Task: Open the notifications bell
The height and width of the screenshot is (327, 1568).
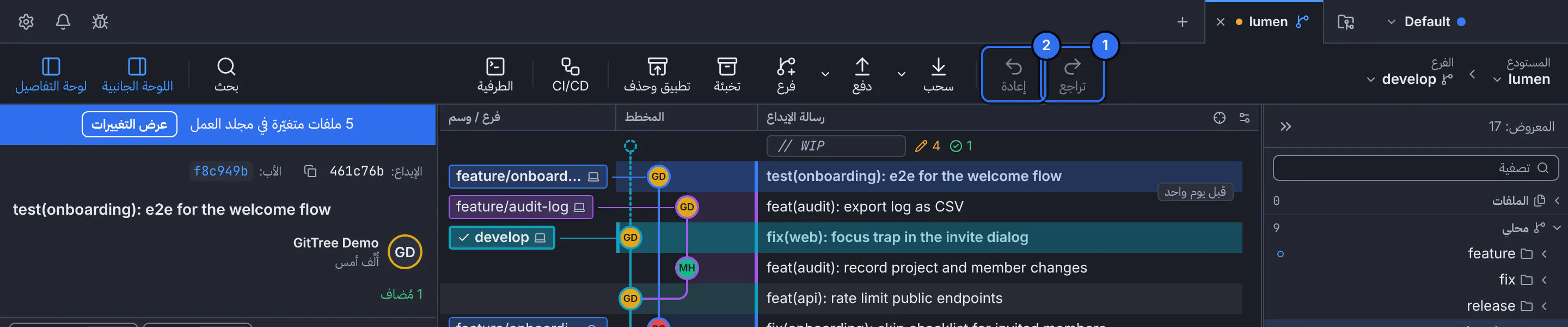Action: point(63,22)
